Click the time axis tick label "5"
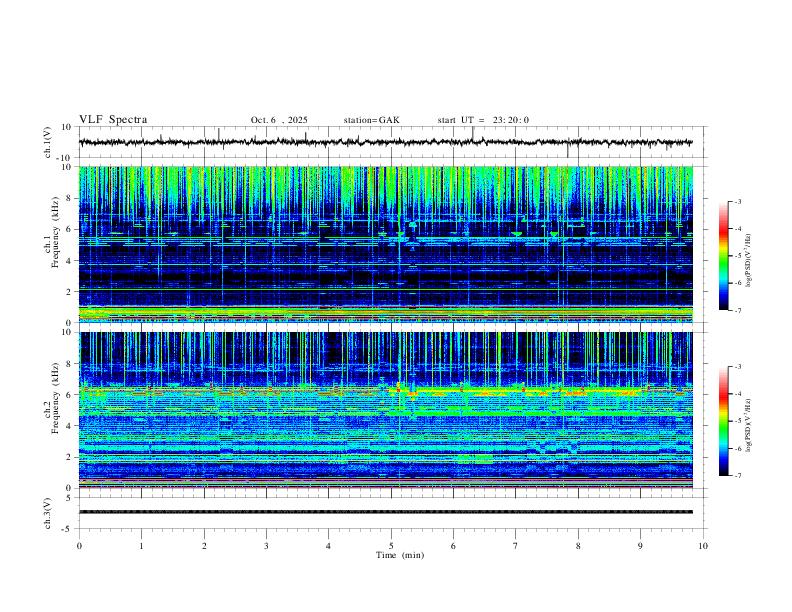Viewport: 792px width, 612px height. click(391, 546)
